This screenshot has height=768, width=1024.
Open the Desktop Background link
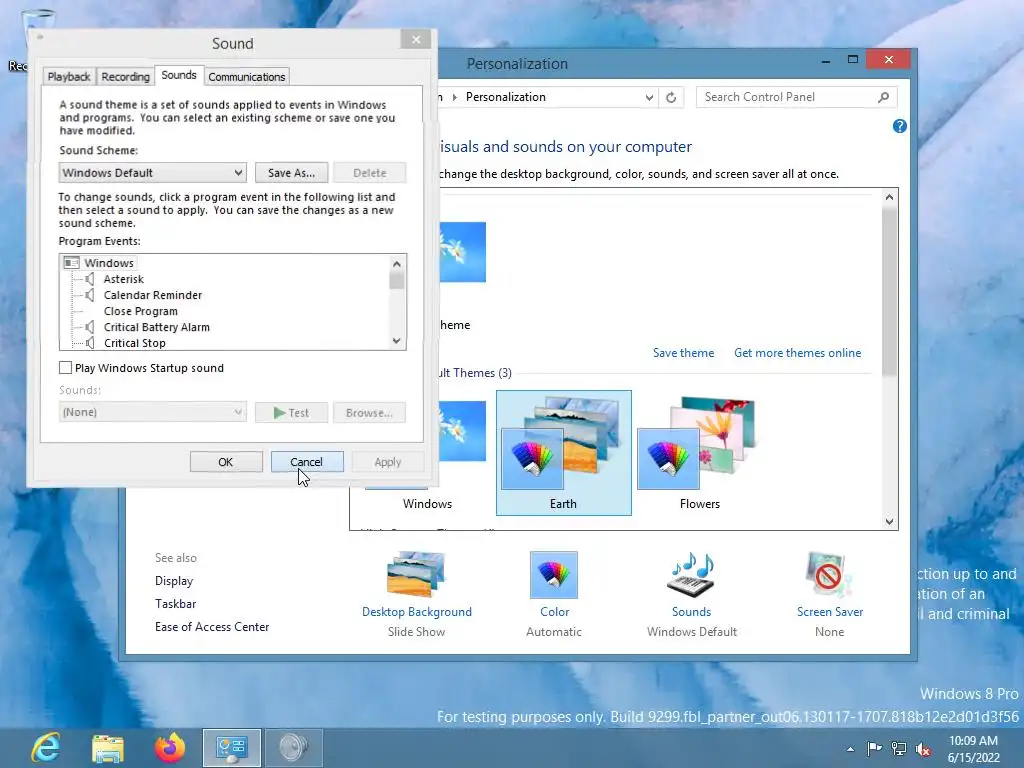point(417,612)
